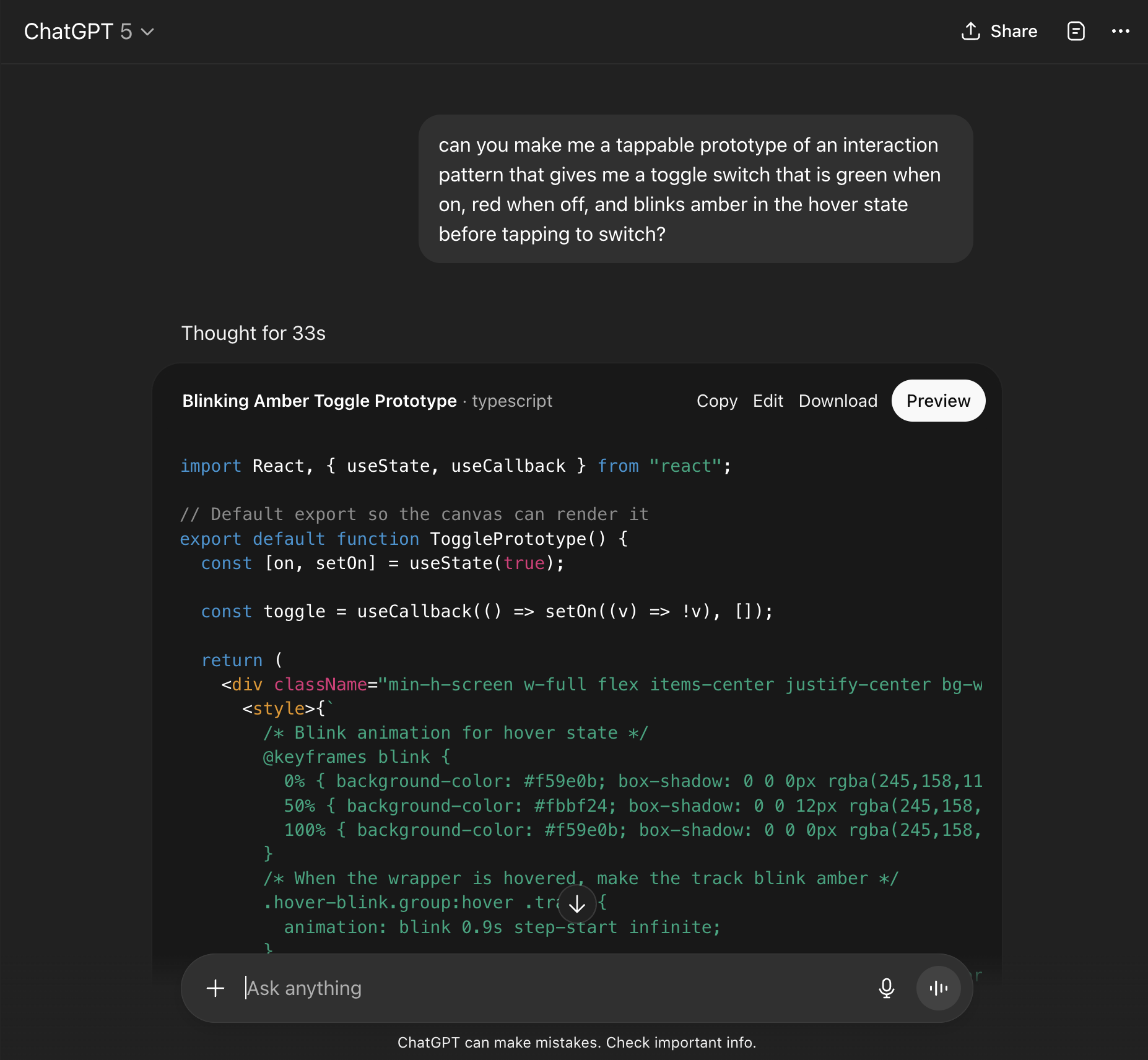Jump to bottom with the down-arrow button

tap(576, 904)
